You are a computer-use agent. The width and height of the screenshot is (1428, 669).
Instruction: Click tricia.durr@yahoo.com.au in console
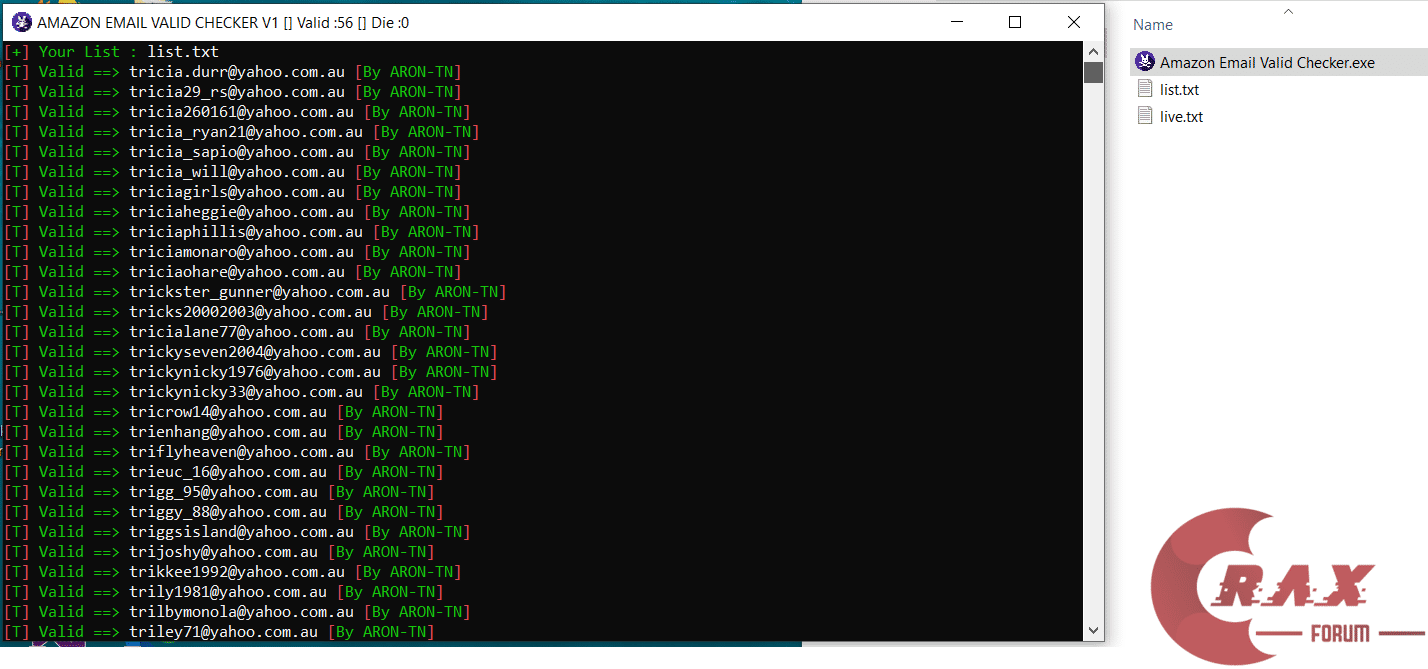pyautogui.click(x=237, y=71)
